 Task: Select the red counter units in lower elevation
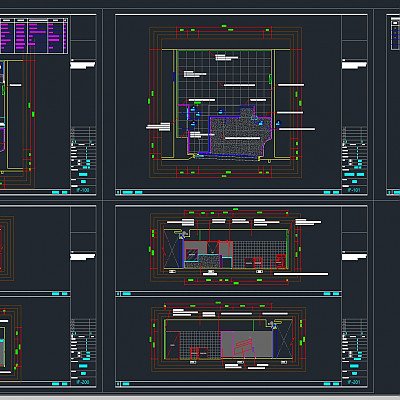click(x=199, y=353)
